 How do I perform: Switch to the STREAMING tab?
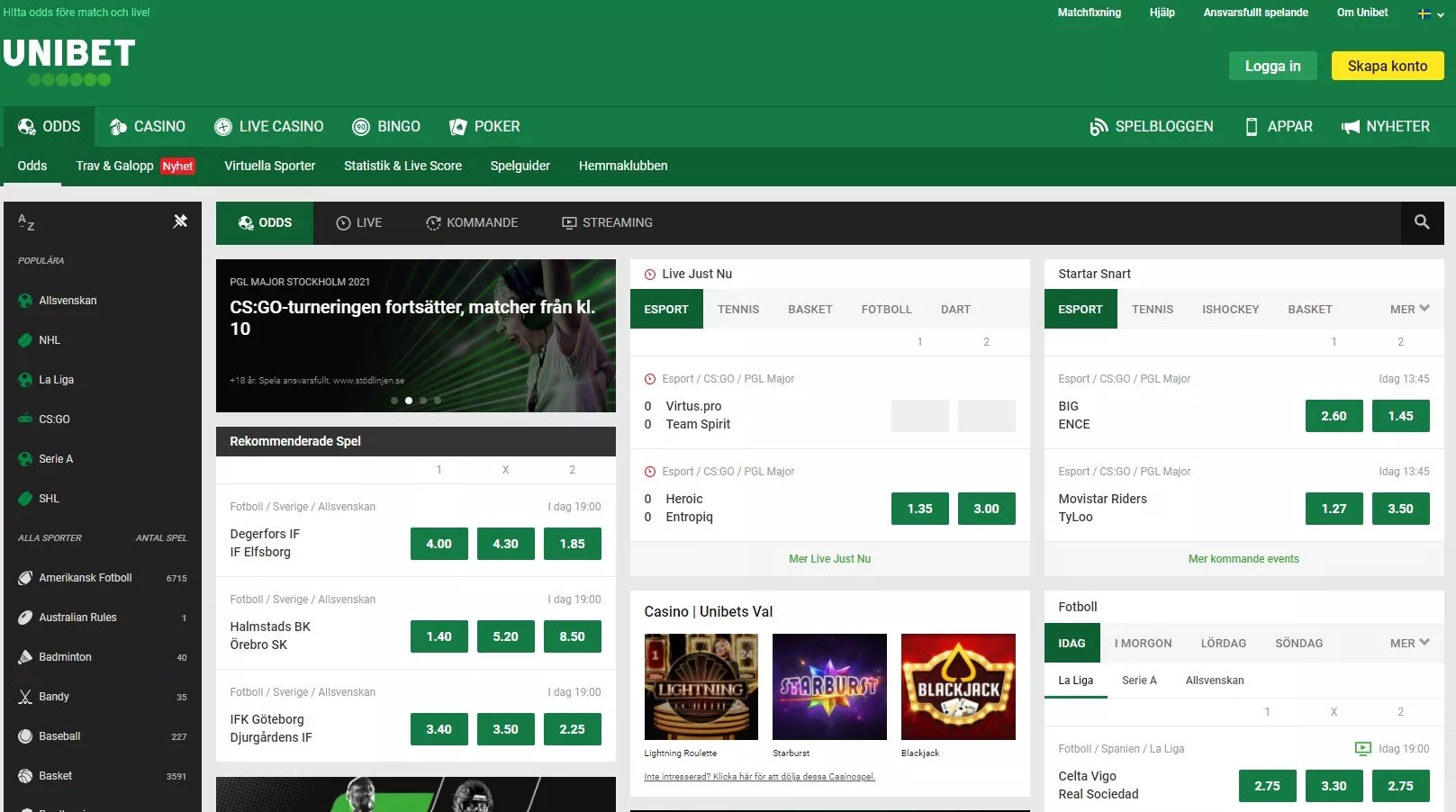point(608,223)
